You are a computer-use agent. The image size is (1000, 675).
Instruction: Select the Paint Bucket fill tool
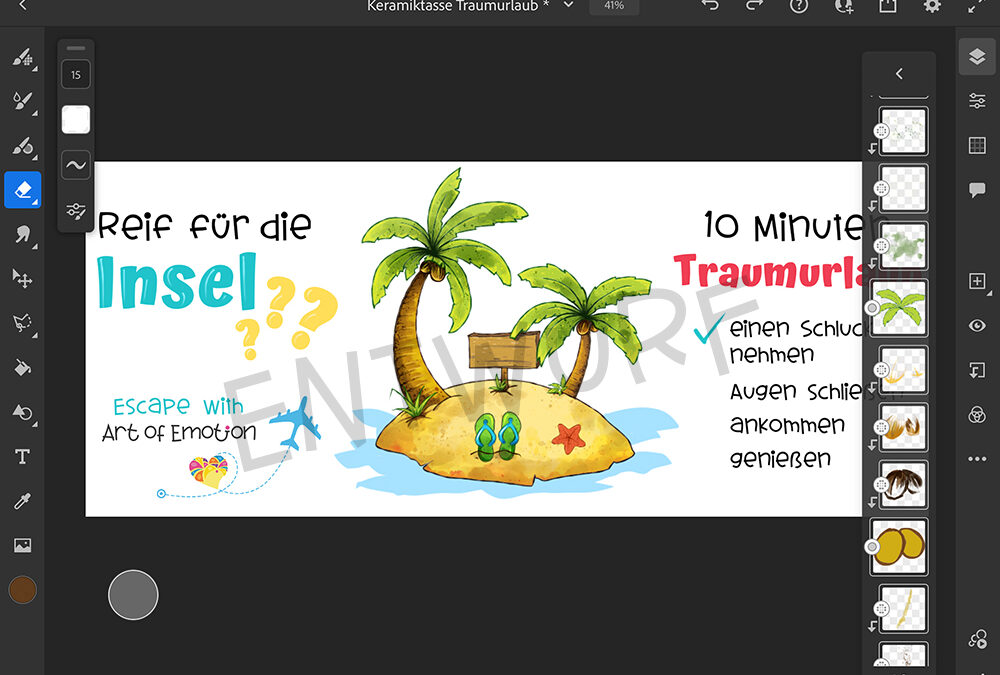(22, 367)
